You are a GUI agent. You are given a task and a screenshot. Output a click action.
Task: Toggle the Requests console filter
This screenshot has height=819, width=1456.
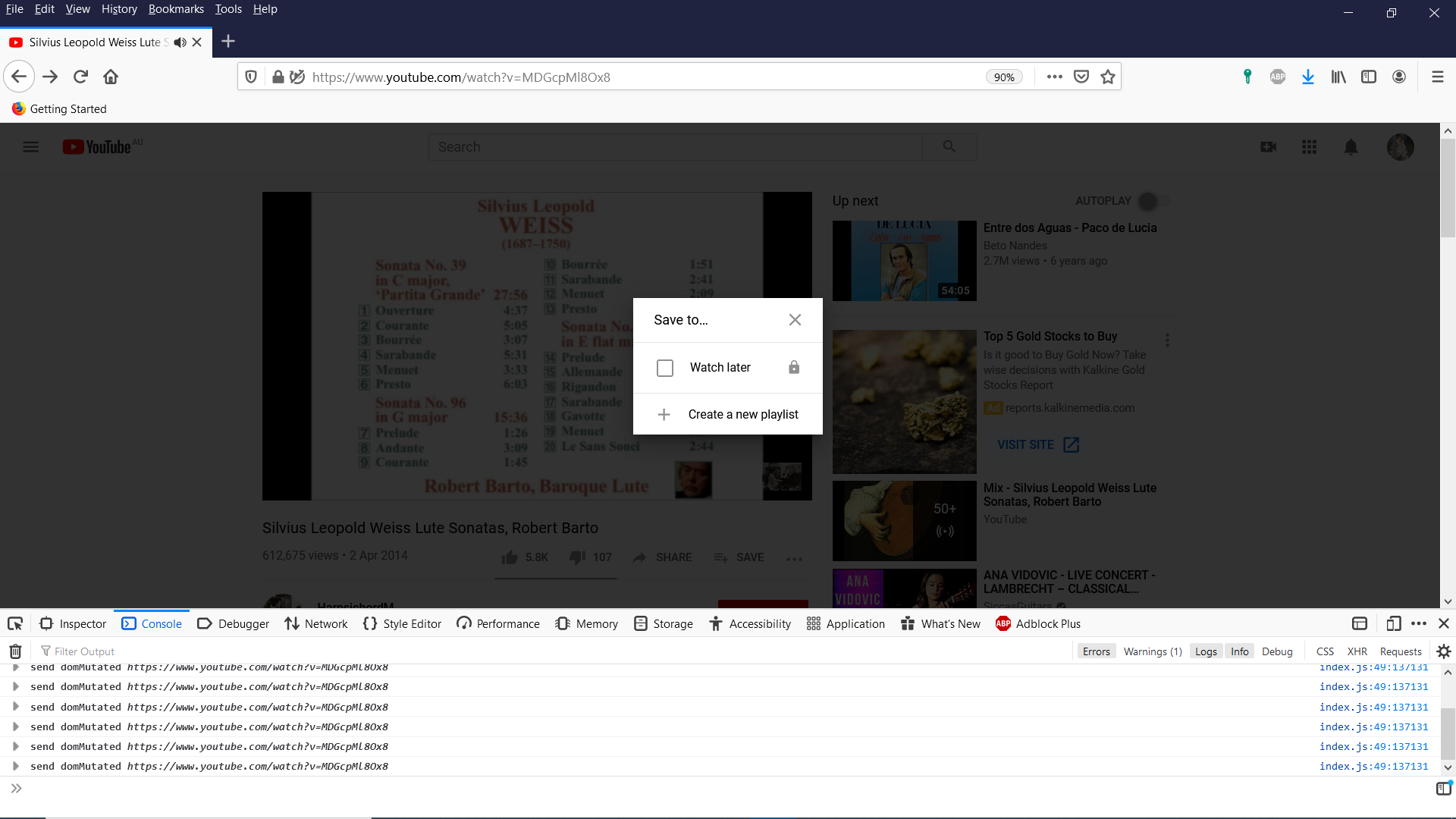[x=1401, y=651]
